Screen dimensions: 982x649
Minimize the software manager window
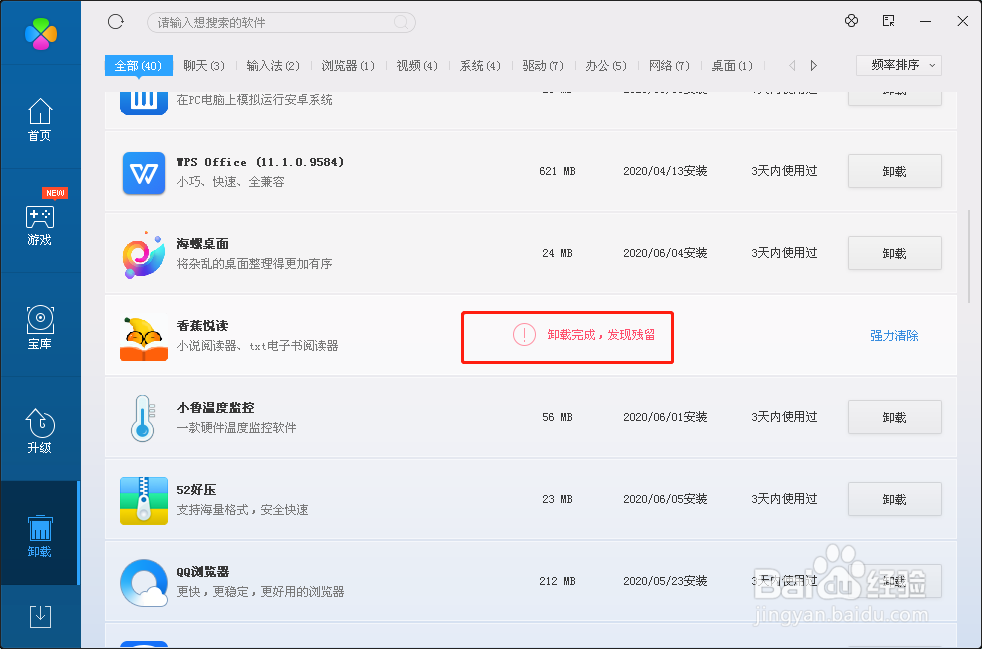[926, 21]
